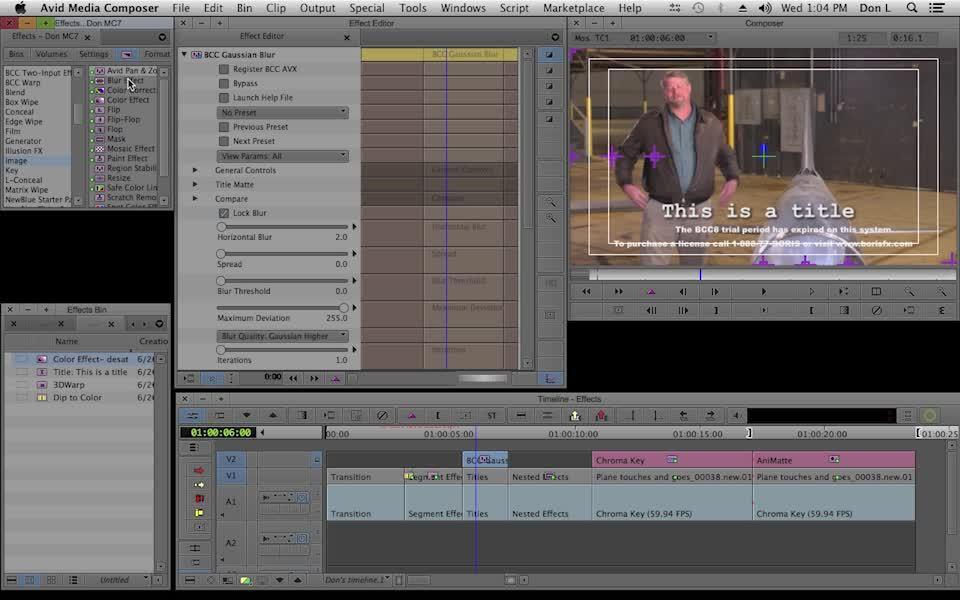Open Spotlight search in menu bar
This screenshot has width=960, height=600.
click(x=912, y=8)
